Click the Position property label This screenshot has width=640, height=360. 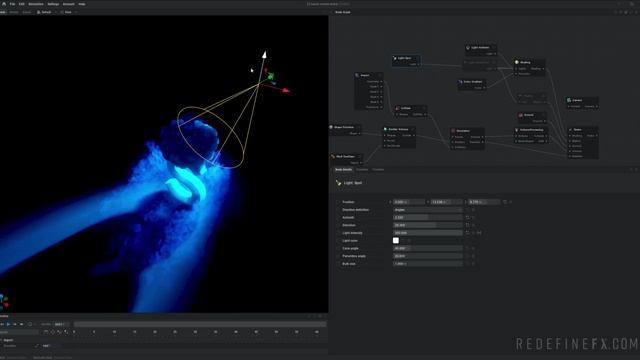(x=348, y=202)
